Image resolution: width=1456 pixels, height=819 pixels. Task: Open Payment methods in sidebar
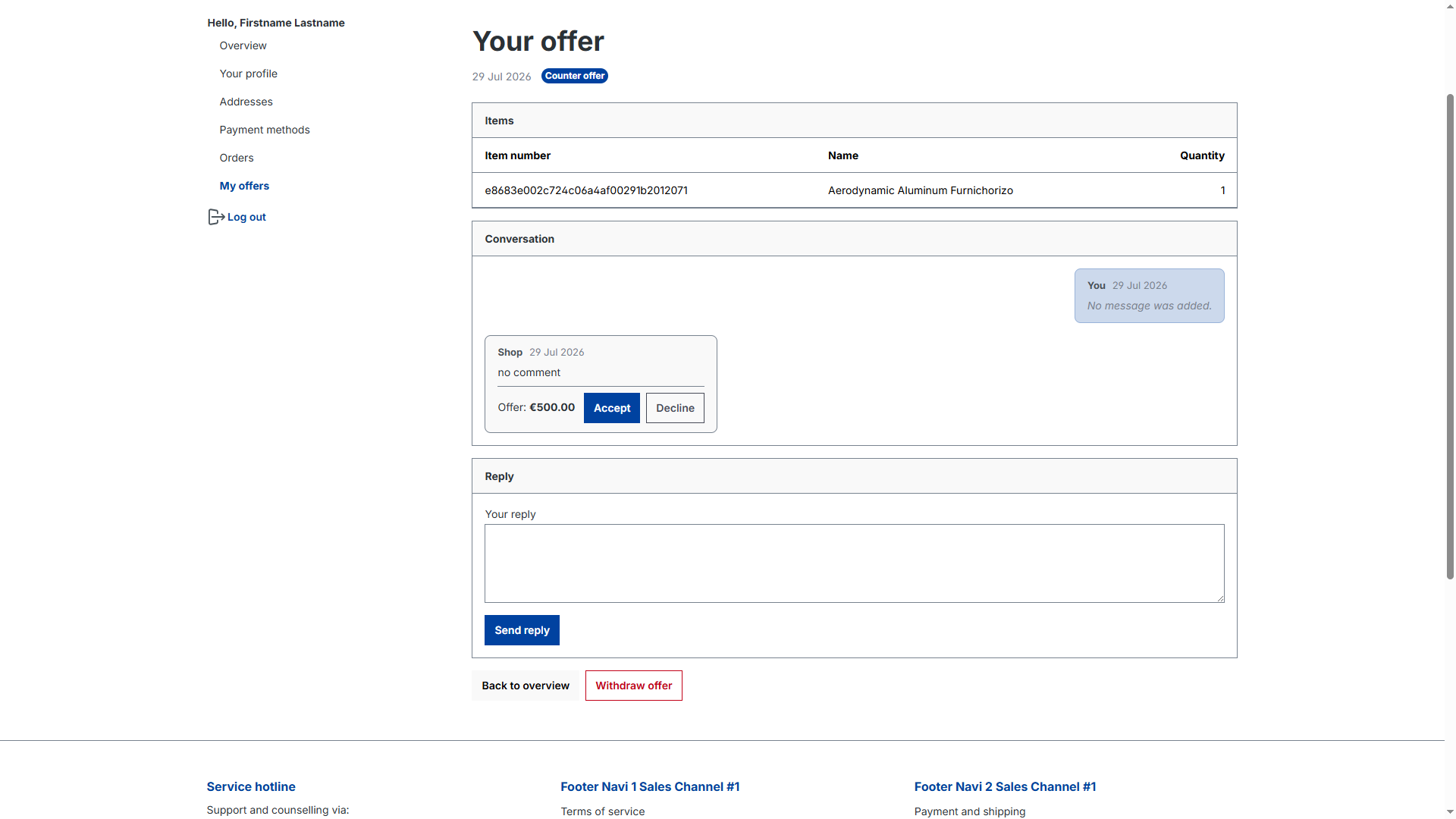(x=265, y=130)
